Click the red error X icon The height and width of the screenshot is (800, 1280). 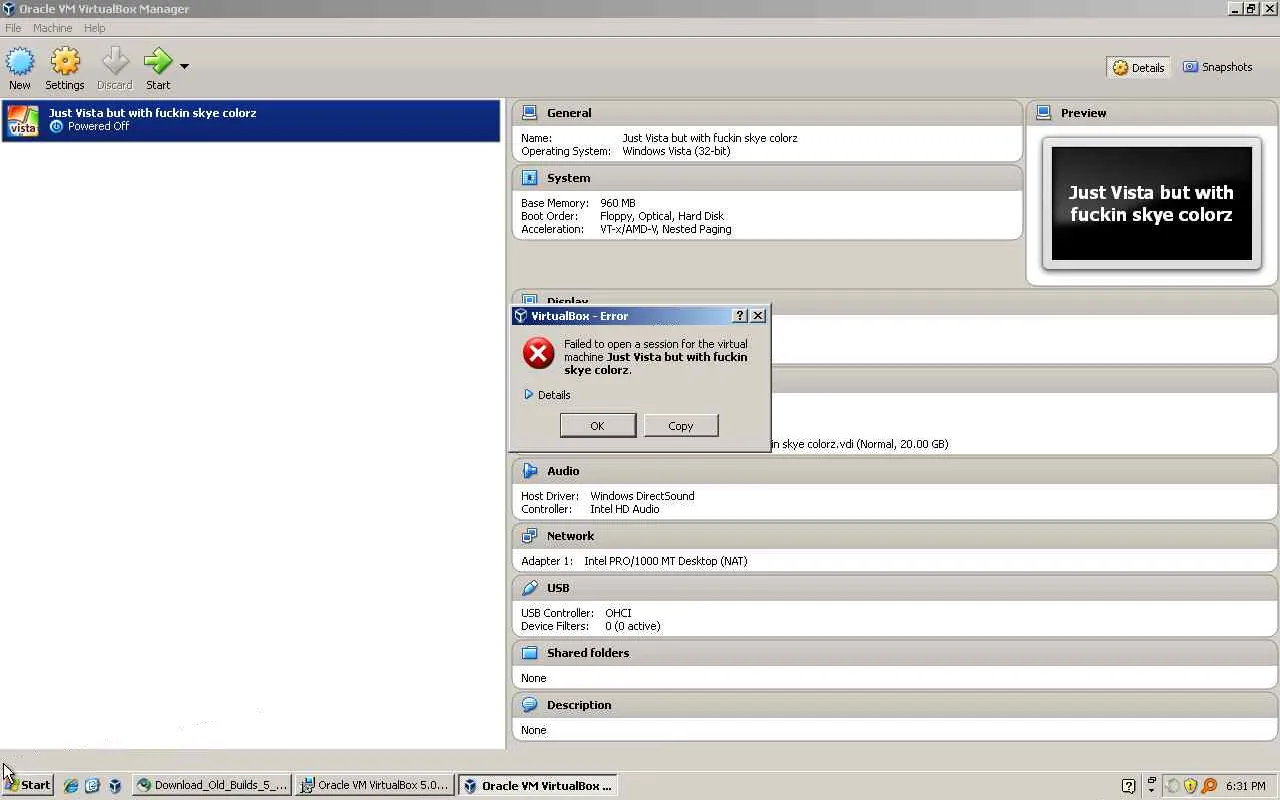click(538, 352)
